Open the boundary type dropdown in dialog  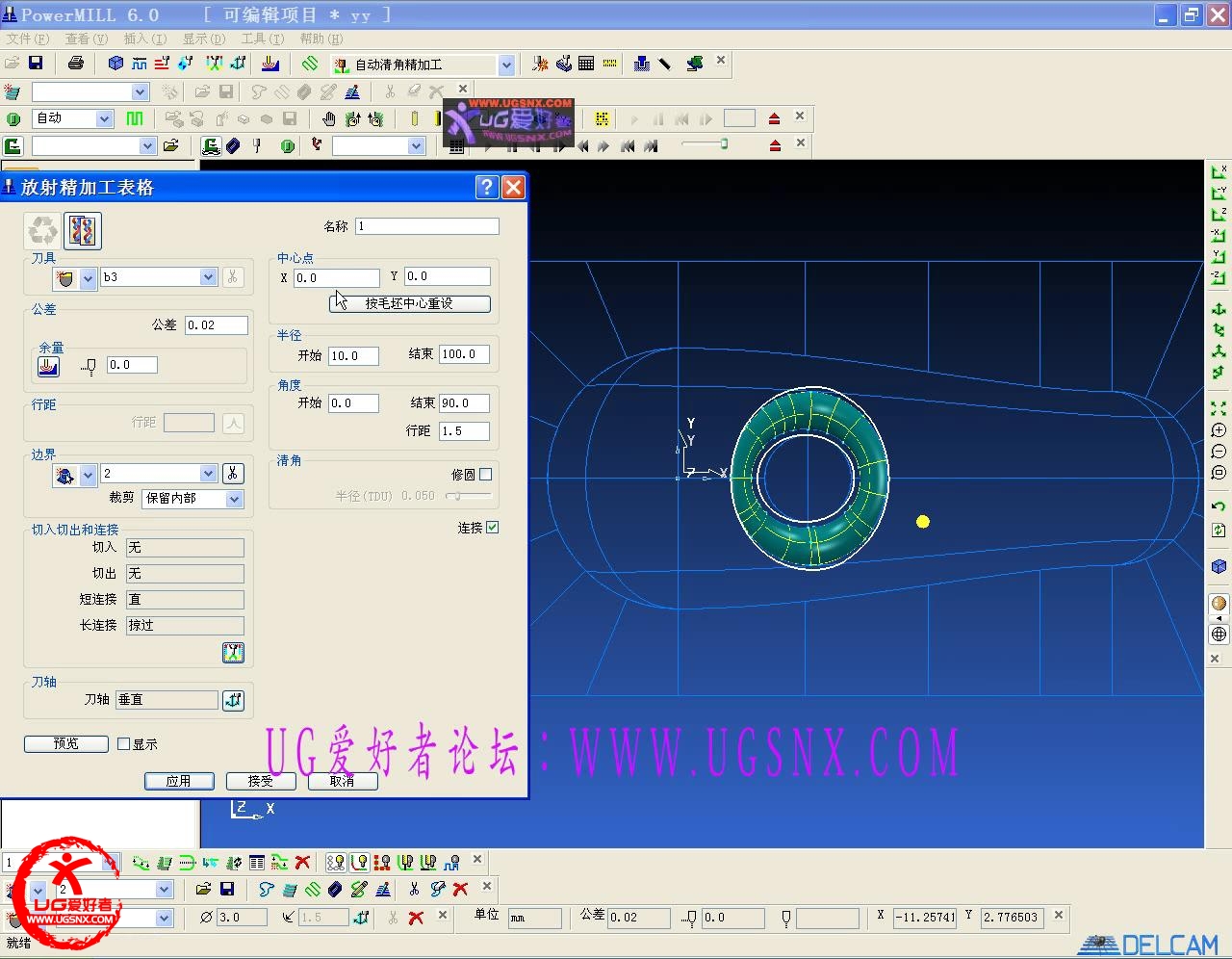coord(88,475)
